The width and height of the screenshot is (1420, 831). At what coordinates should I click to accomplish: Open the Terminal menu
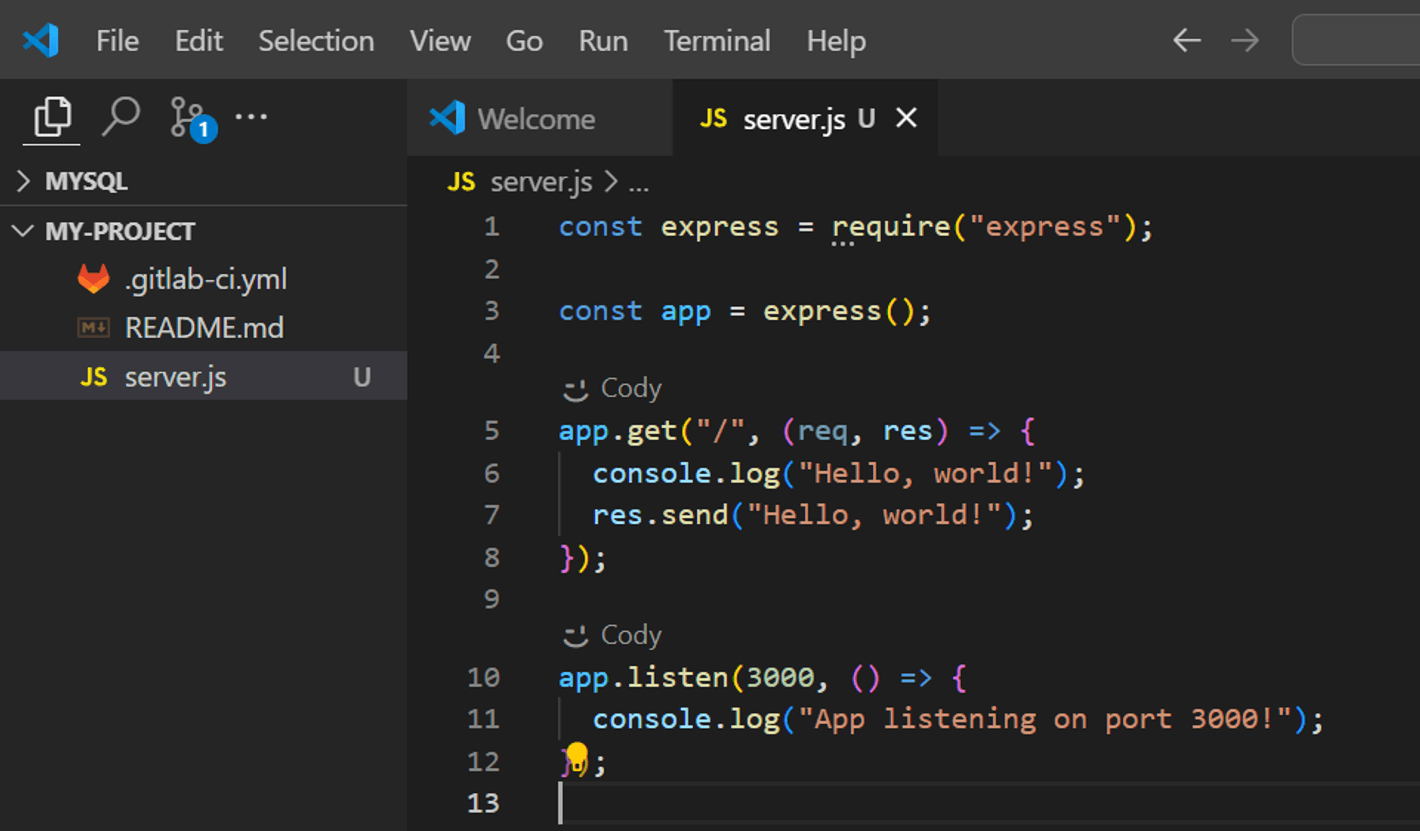click(717, 41)
